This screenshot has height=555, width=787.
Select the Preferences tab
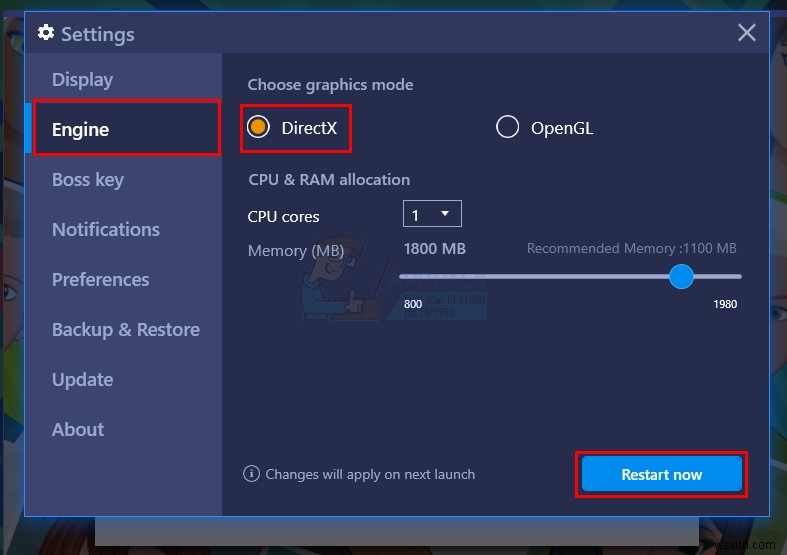(100, 280)
